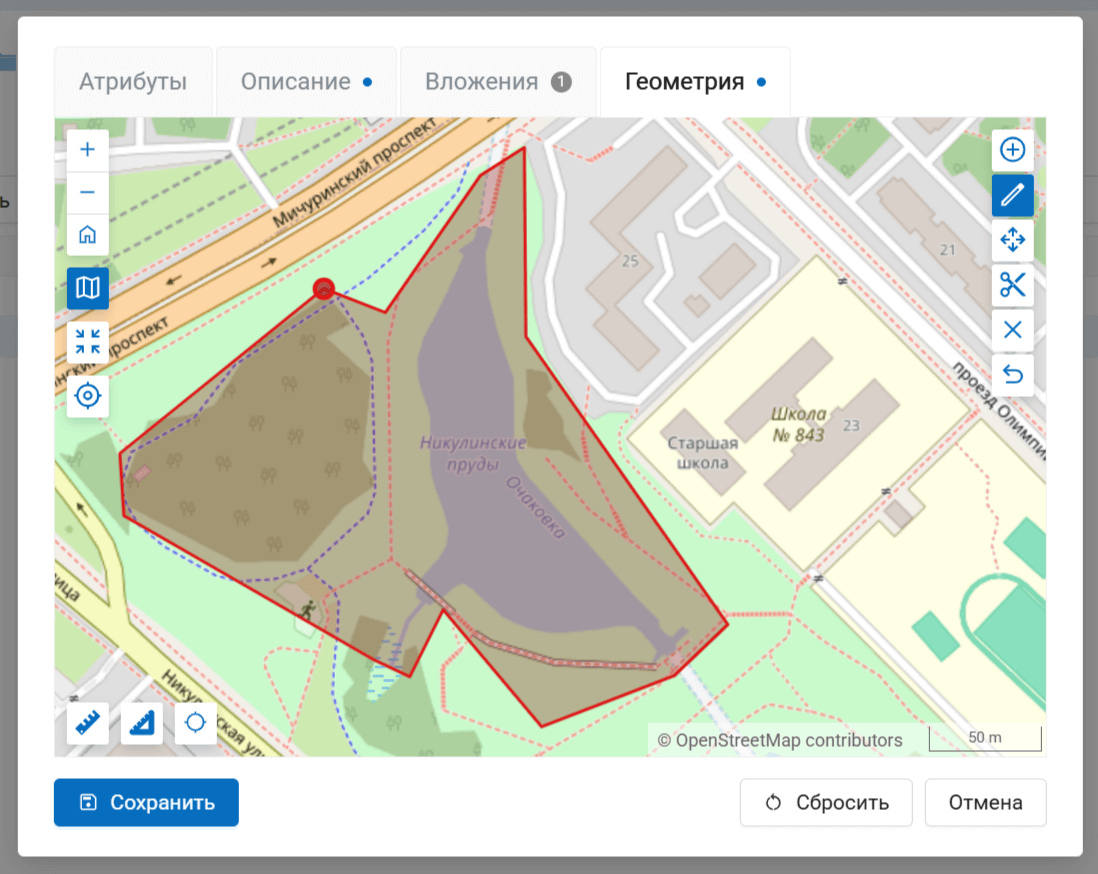Toggle the pencil edit geometry tool
The width and height of the screenshot is (1098, 874).
pyautogui.click(x=1013, y=196)
